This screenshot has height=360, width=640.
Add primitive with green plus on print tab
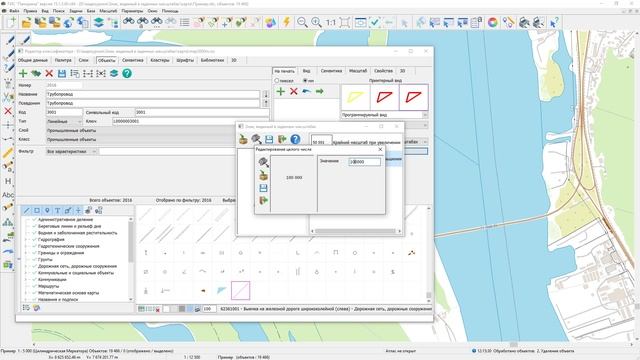click(280, 91)
